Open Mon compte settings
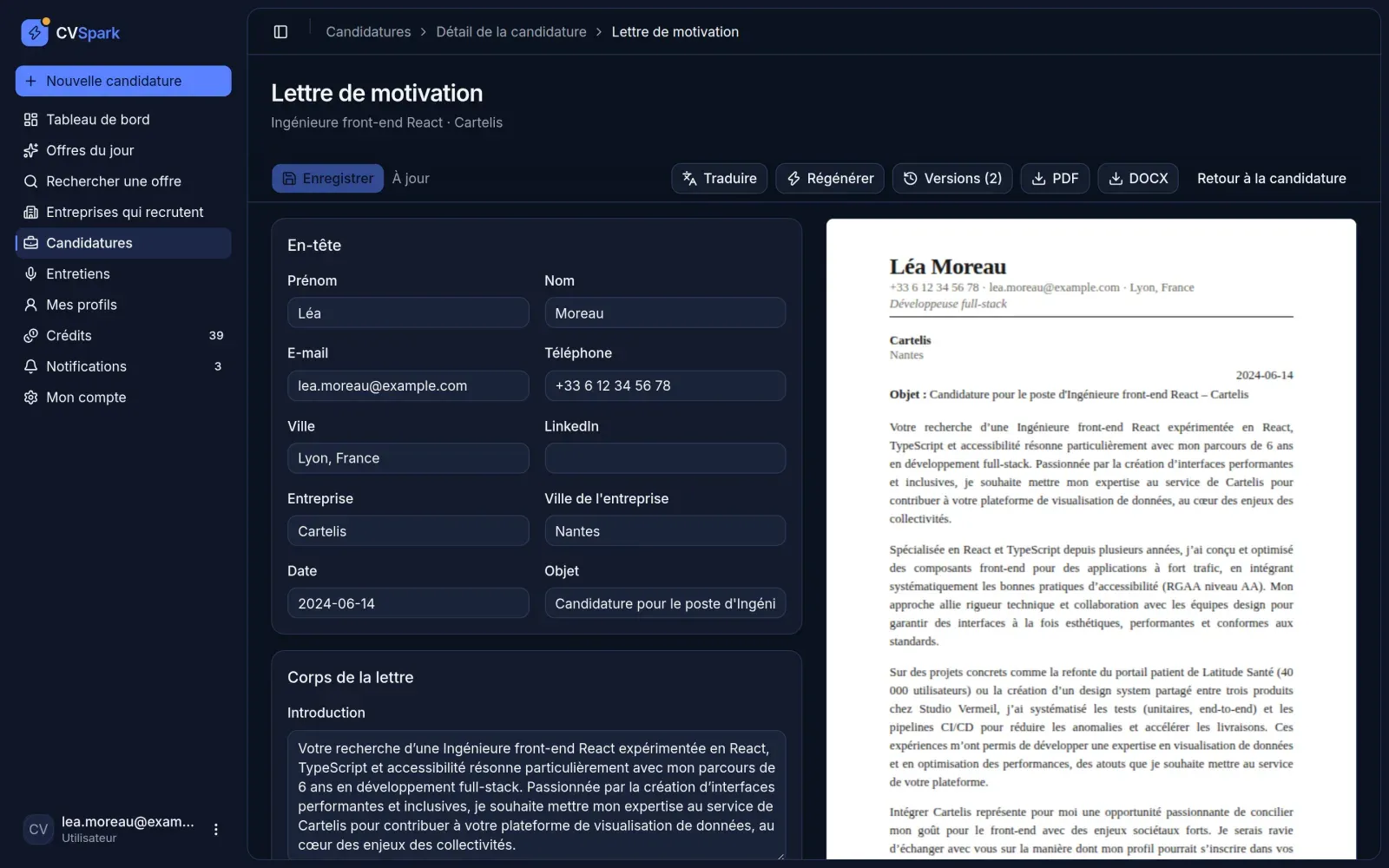 click(123, 397)
